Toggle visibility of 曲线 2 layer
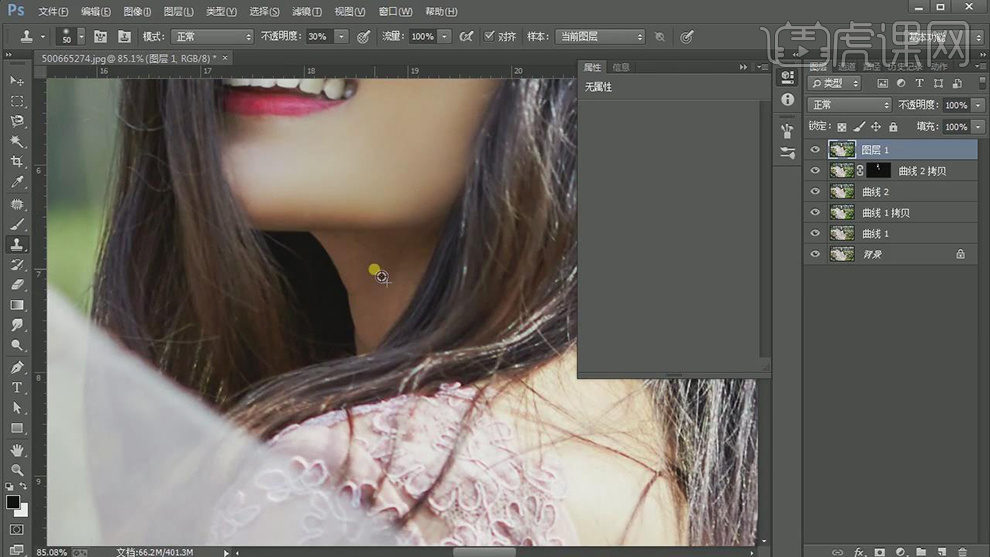 (x=815, y=192)
